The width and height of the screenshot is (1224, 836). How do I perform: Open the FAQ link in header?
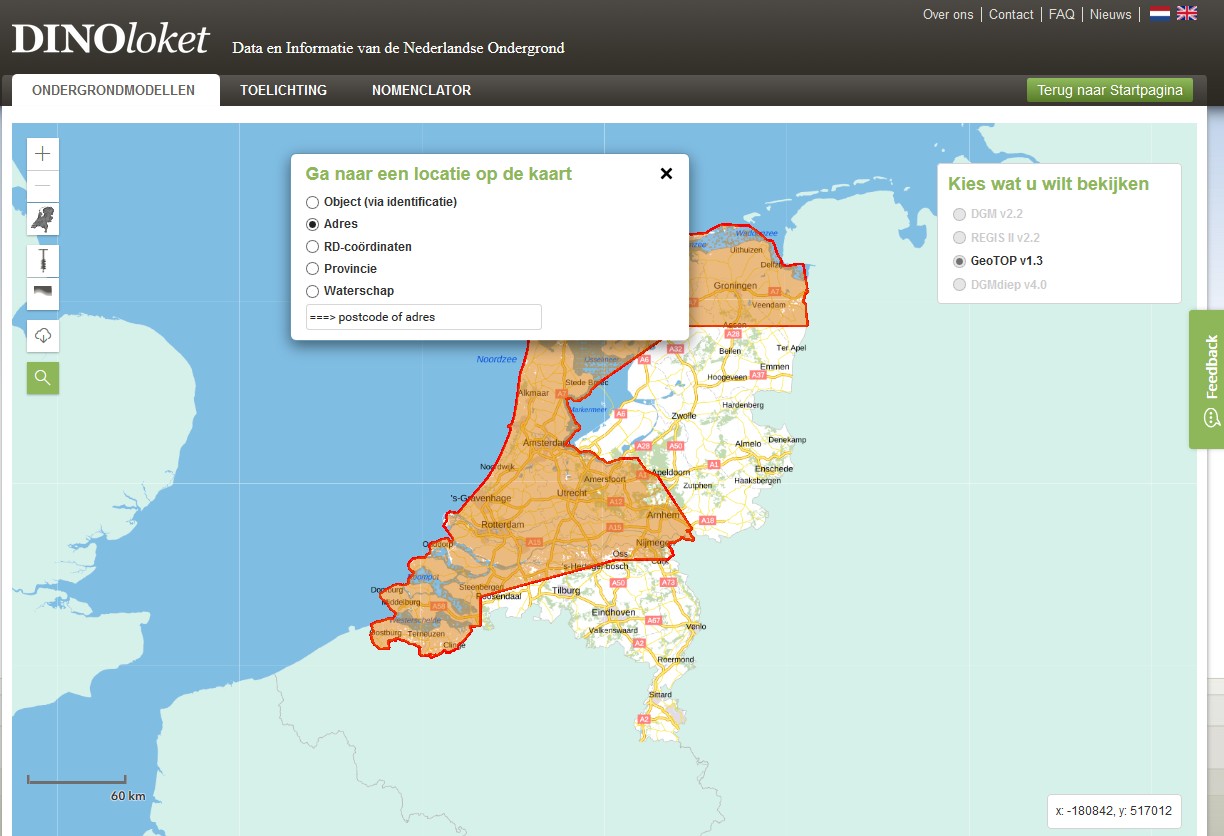(1061, 14)
